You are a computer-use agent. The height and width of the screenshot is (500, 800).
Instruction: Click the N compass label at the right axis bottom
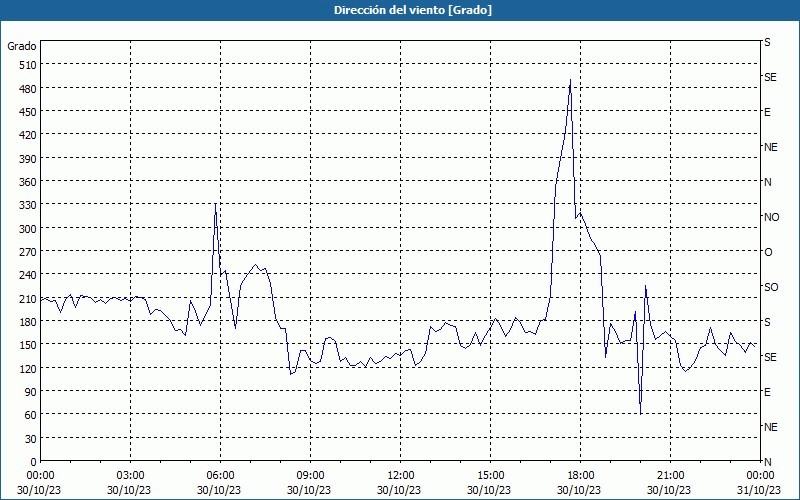pyautogui.click(x=767, y=462)
